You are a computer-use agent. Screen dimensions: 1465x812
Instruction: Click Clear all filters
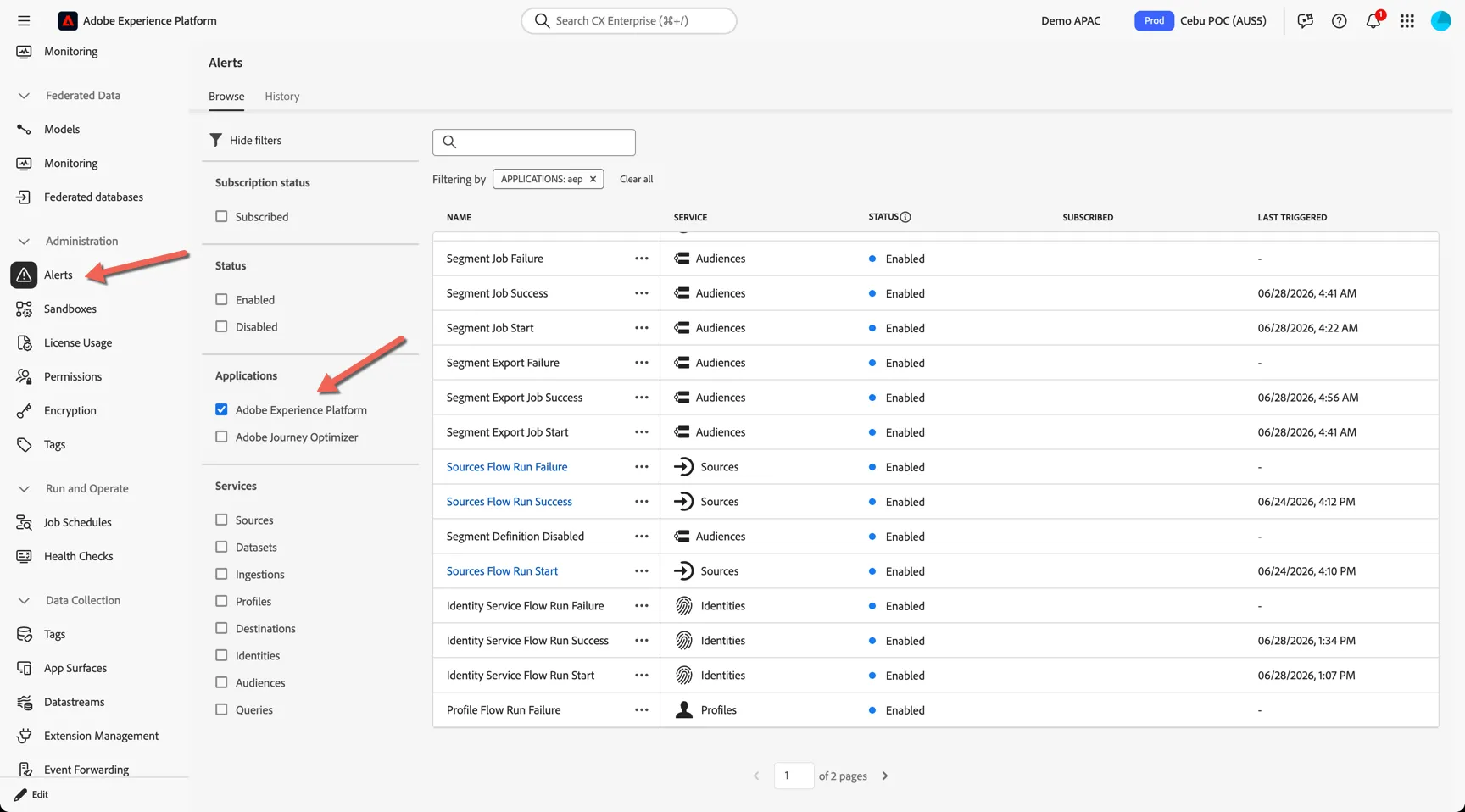(x=636, y=179)
